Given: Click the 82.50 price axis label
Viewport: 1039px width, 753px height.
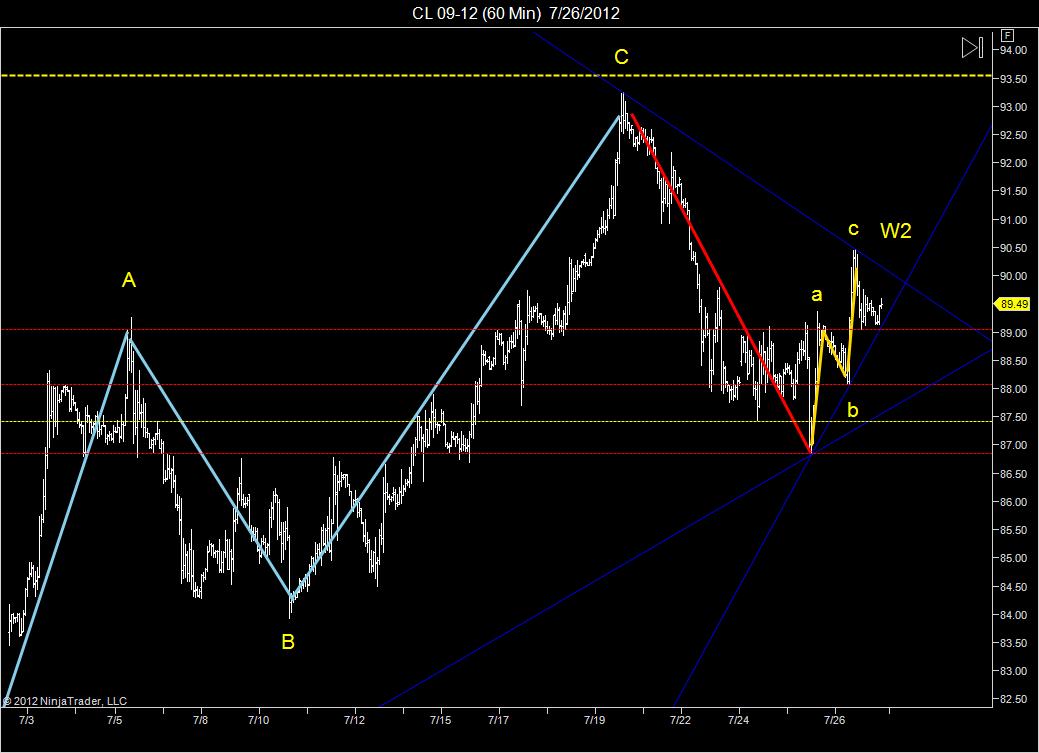Looking at the screenshot, I should coord(1014,699).
